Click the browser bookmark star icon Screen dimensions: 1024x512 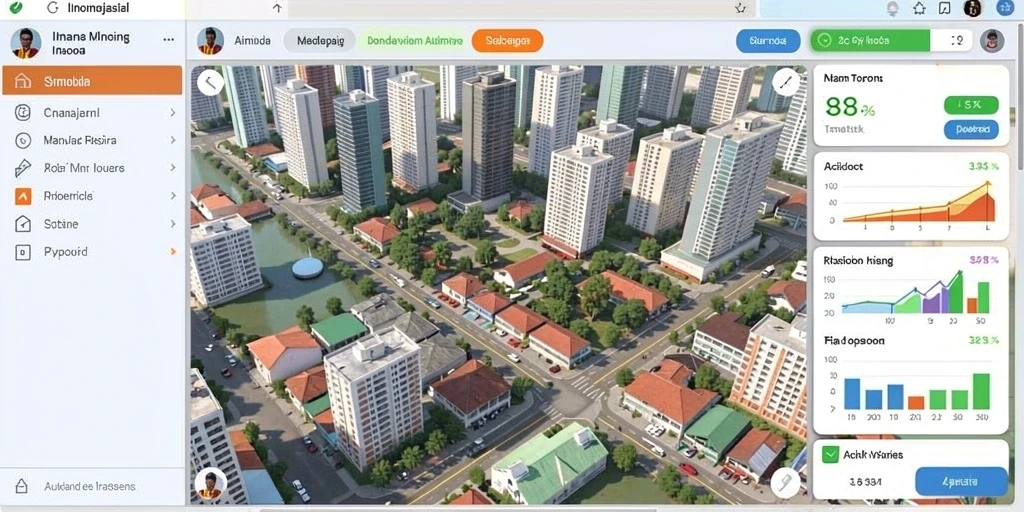[740, 8]
